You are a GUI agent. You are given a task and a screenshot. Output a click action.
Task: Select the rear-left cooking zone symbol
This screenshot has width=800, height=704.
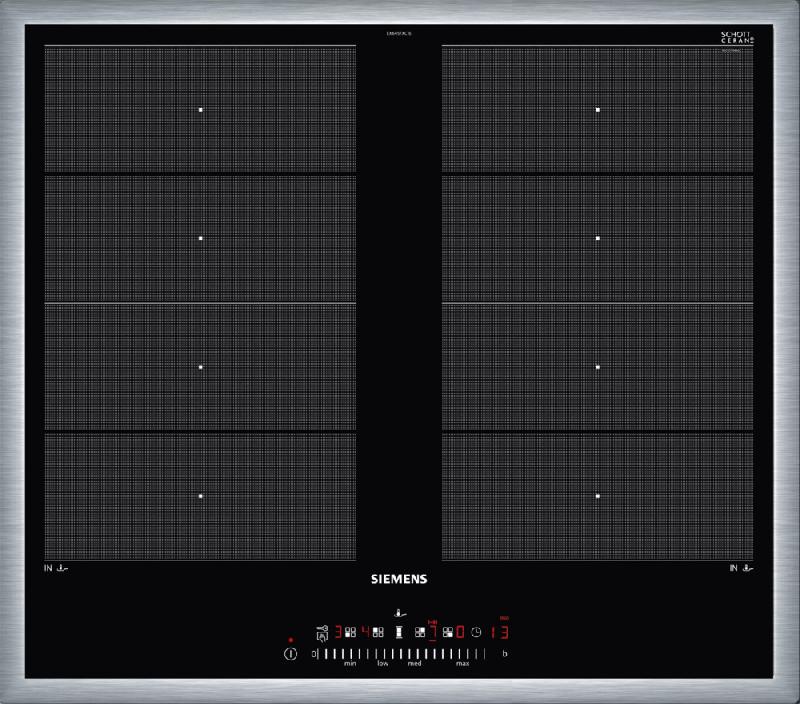pos(378,632)
